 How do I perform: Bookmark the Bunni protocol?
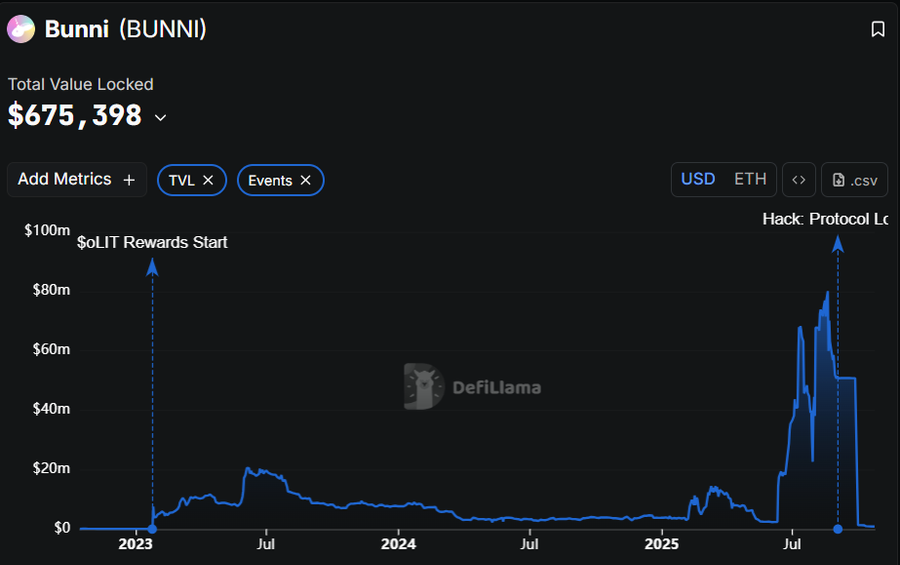coord(877,30)
